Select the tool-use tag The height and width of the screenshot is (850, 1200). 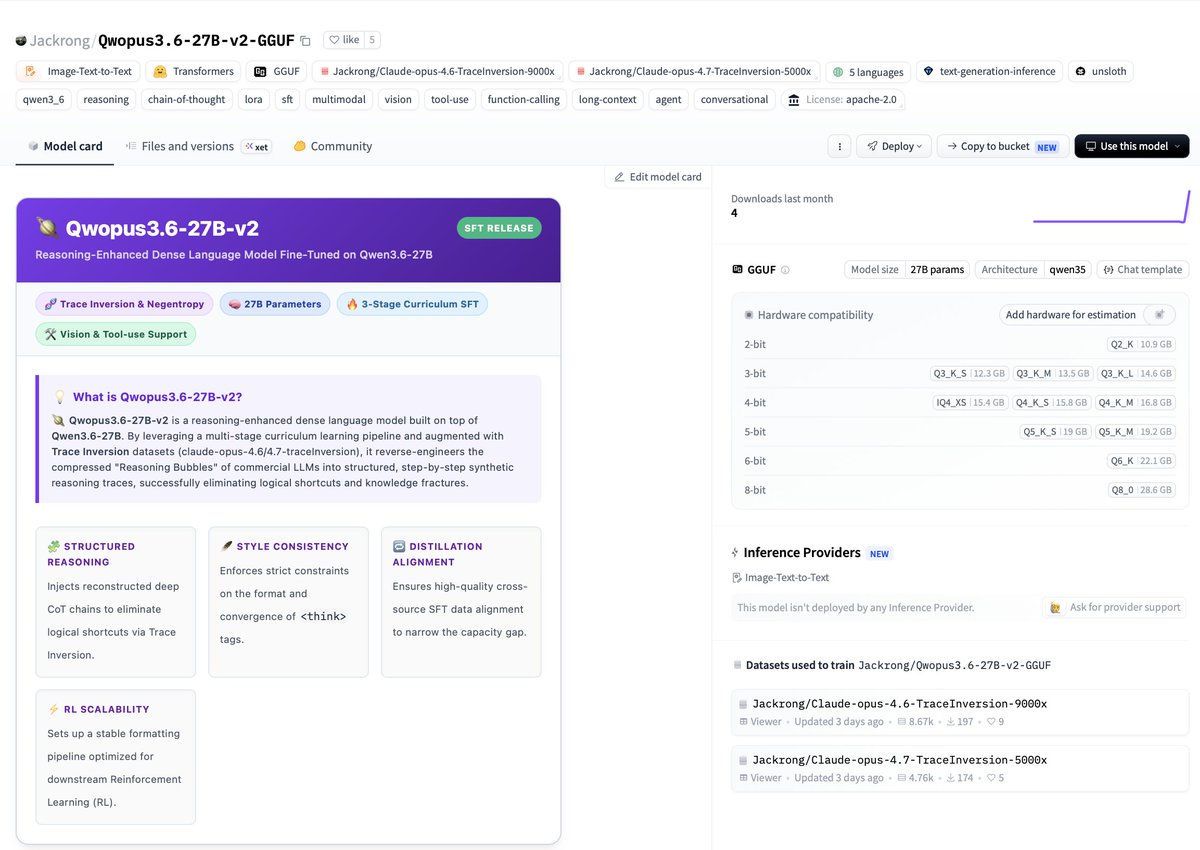coord(450,100)
